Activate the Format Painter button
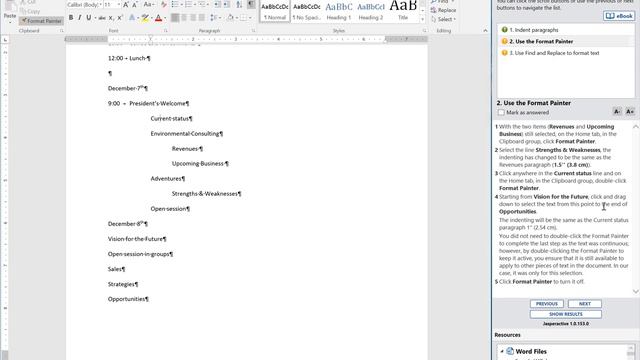 41,20
